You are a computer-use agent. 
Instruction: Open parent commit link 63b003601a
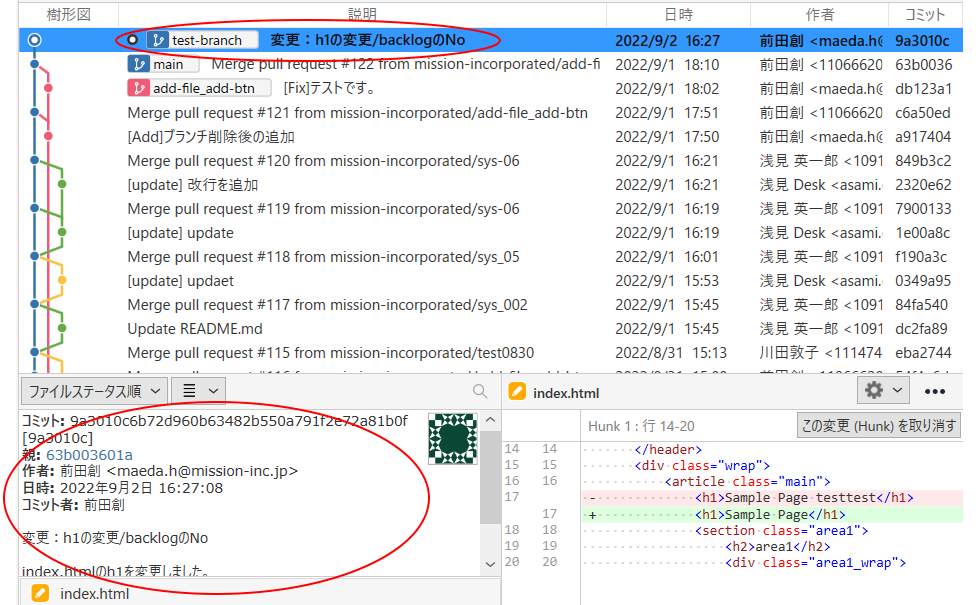(89, 455)
